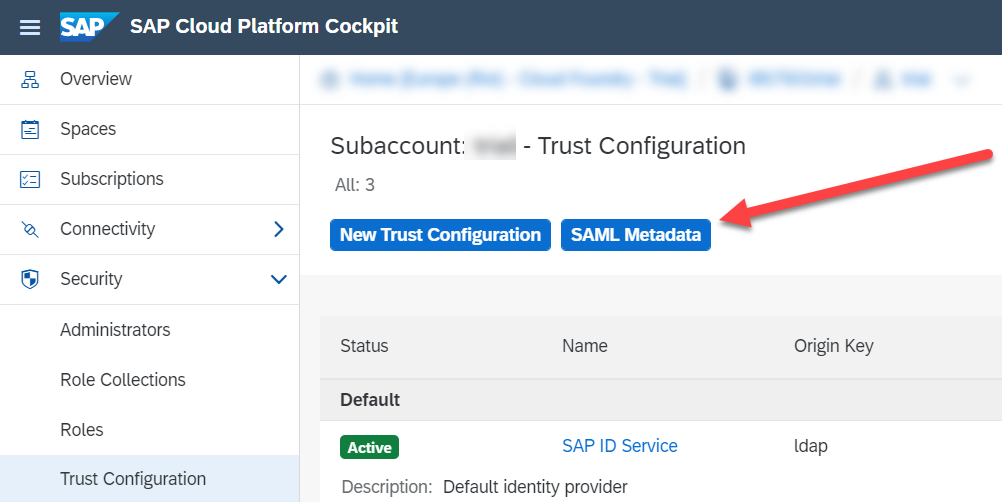The width and height of the screenshot is (1002, 502).
Task: Collapse the Security section chevron
Action: (x=279, y=279)
